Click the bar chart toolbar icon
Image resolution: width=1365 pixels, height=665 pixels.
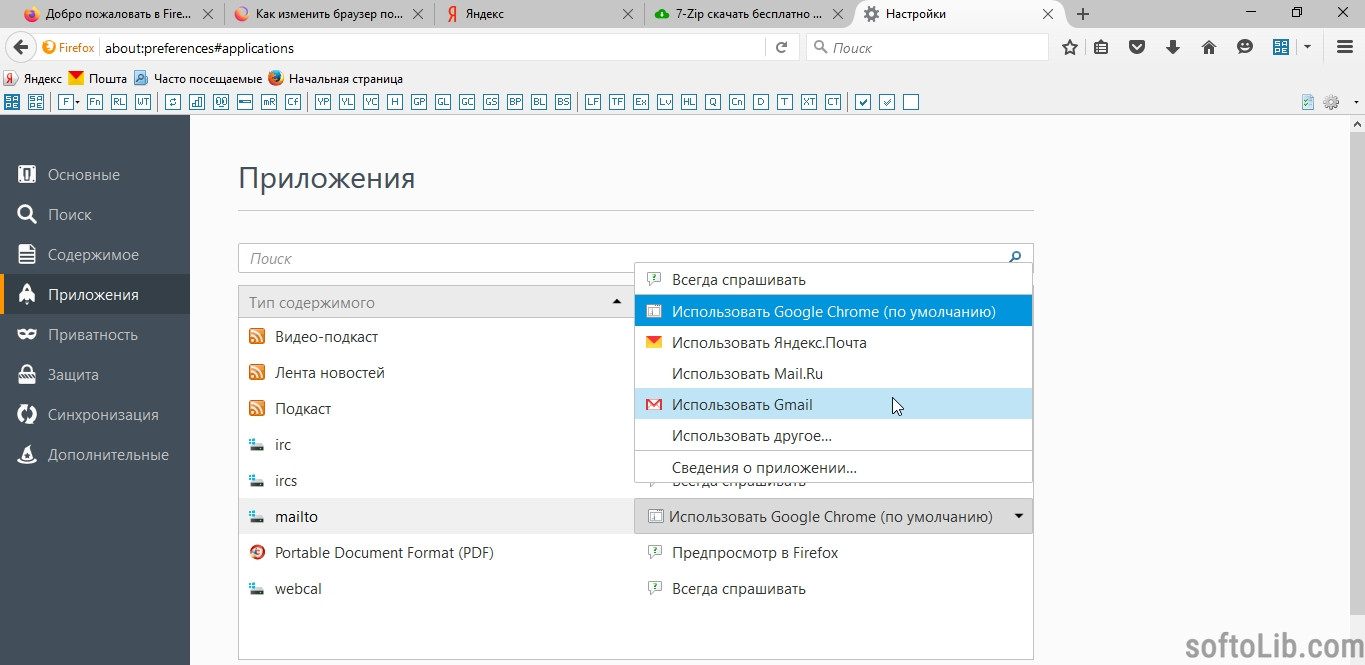[197, 102]
